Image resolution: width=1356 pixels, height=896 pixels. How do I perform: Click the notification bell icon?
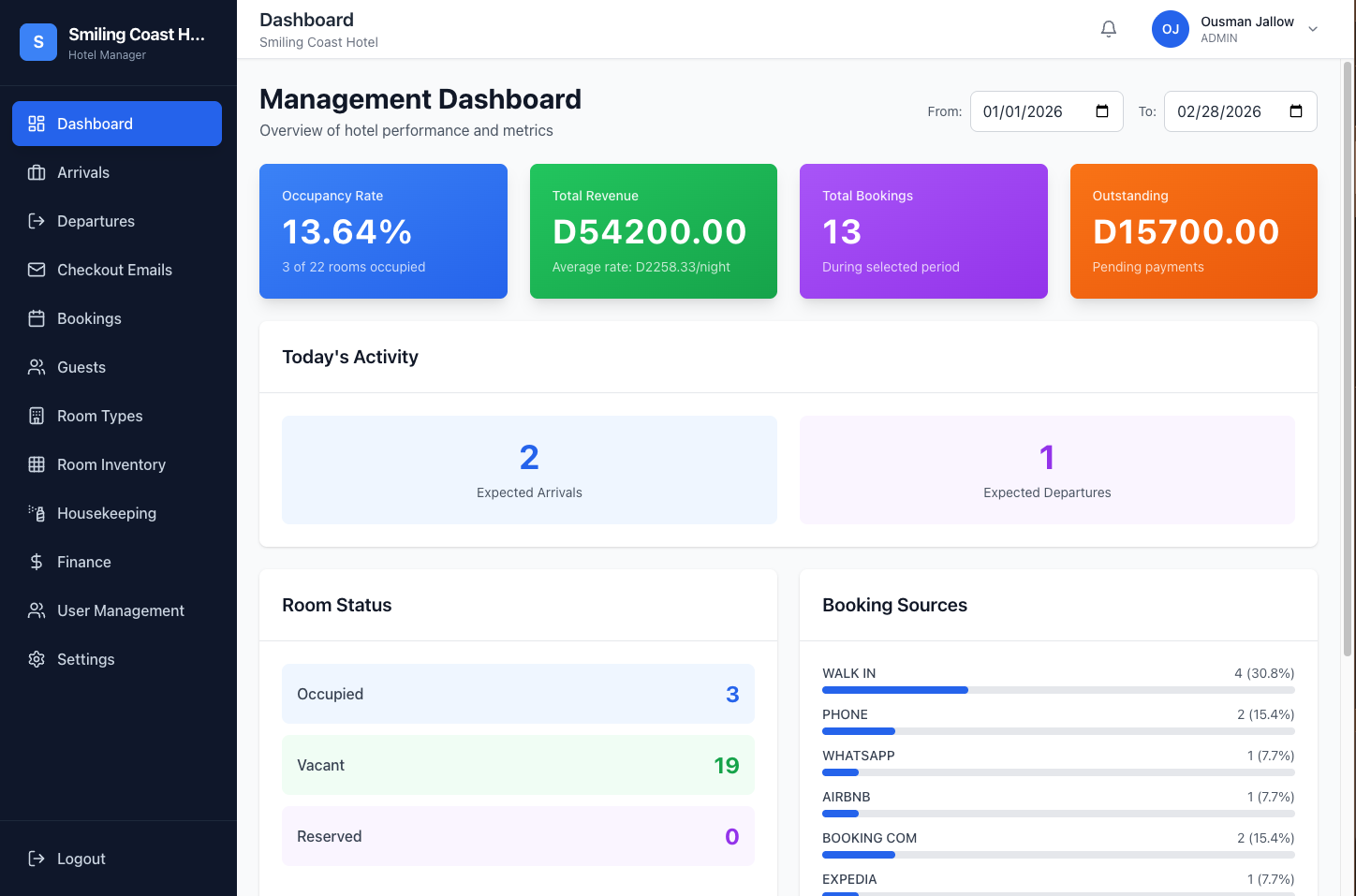pos(1109,29)
